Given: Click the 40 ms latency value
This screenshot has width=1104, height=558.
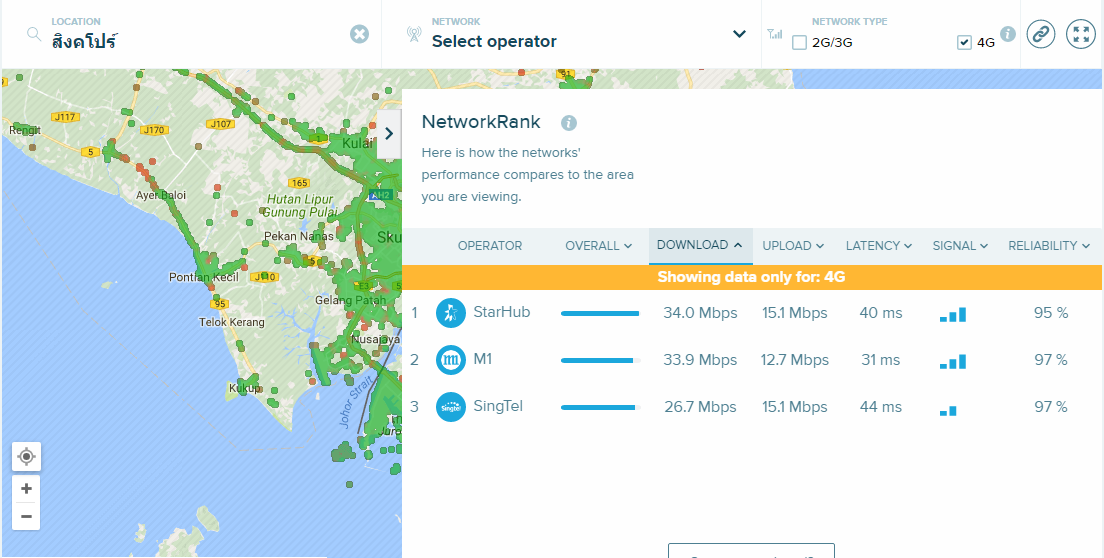Looking at the screenshot, I should click(880, 313).
